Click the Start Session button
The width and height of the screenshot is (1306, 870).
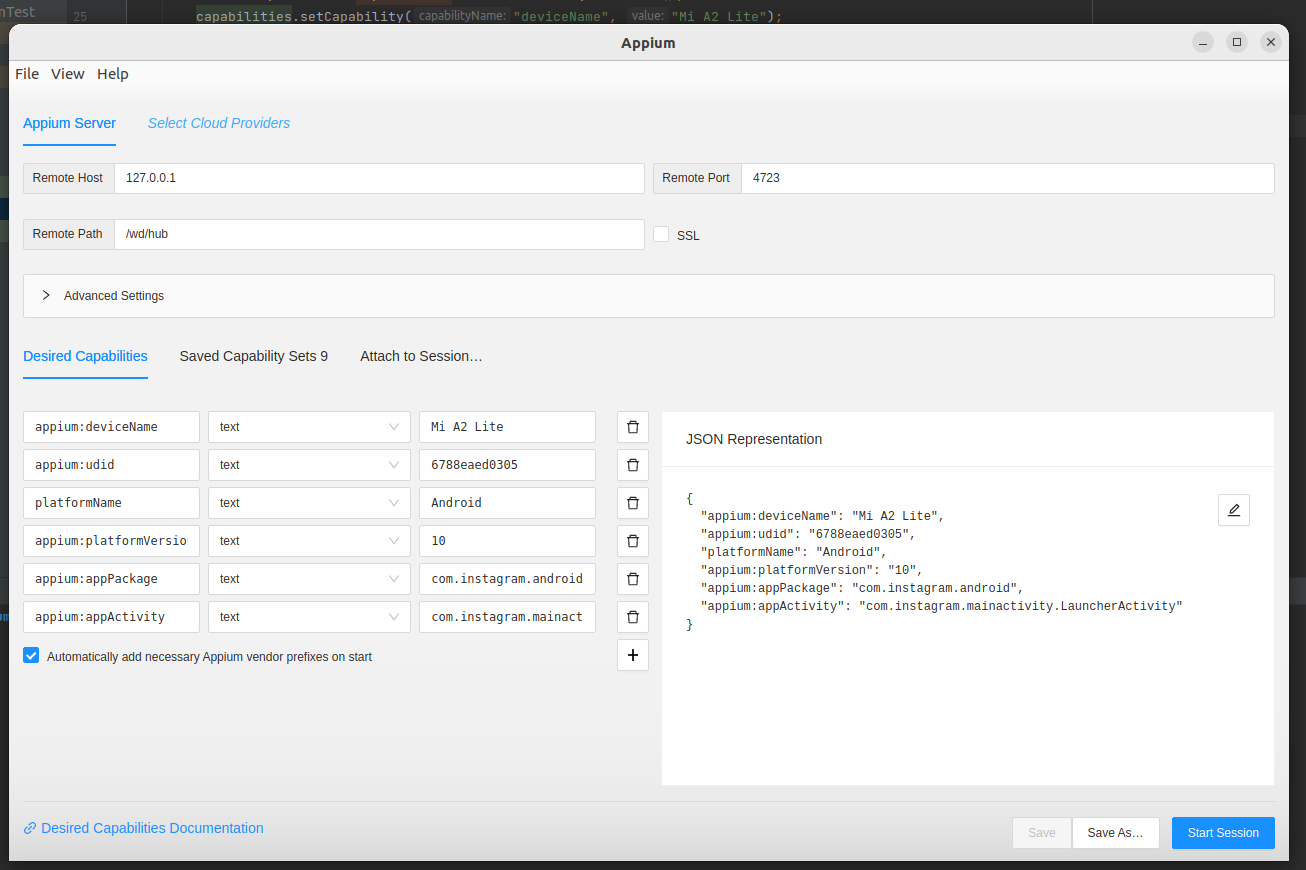click(x=1223, y=833)
